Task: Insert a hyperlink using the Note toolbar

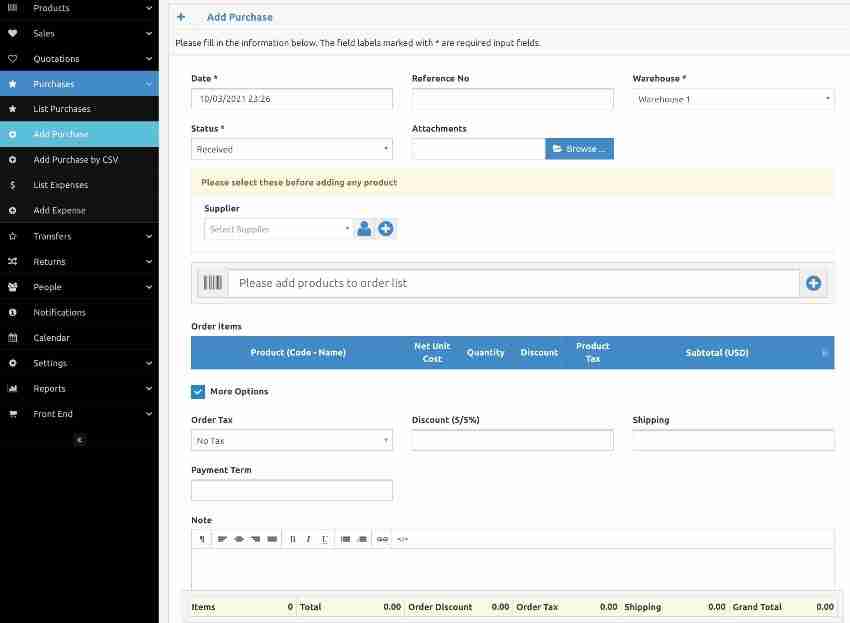Action: pos(382,539)
